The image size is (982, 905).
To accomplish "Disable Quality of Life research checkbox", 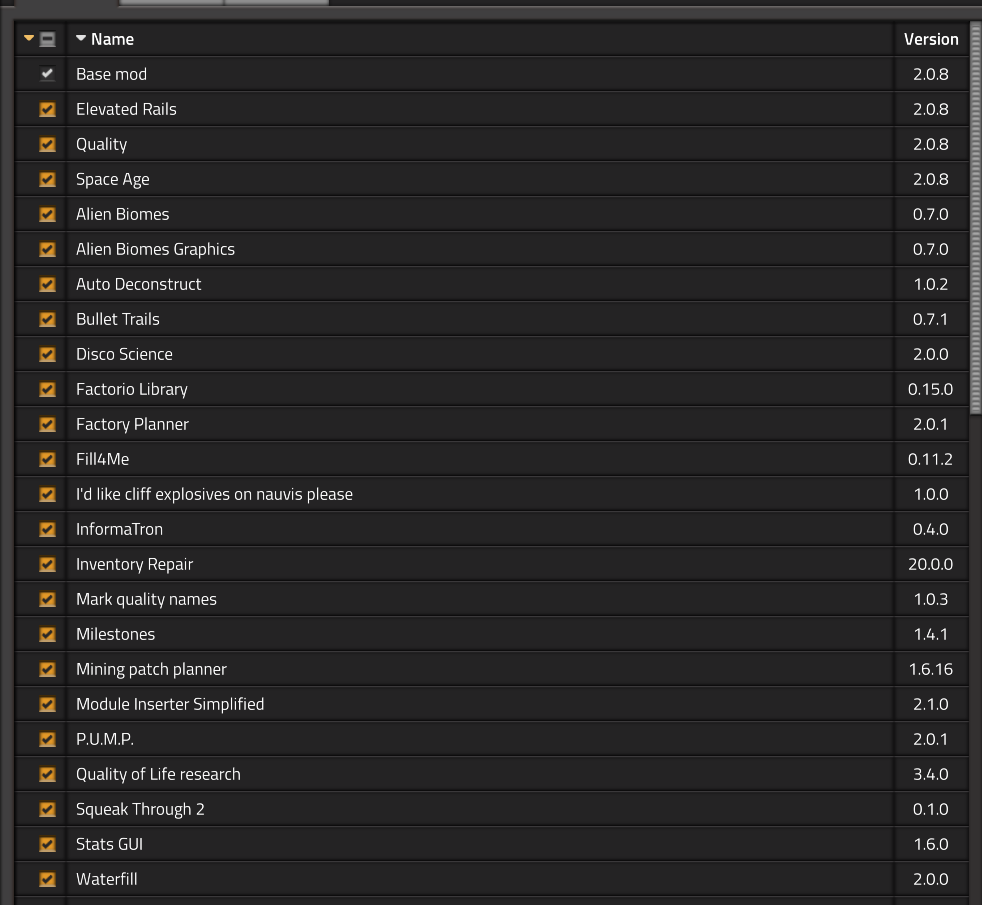I will tap(48, 775).
